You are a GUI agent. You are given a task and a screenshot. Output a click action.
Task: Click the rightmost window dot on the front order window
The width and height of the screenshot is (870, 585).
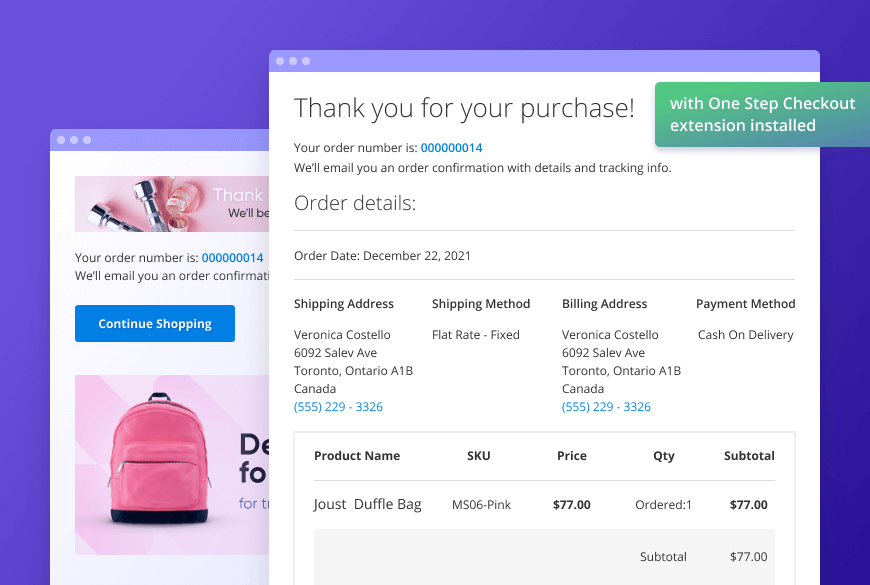coord(304,61)
